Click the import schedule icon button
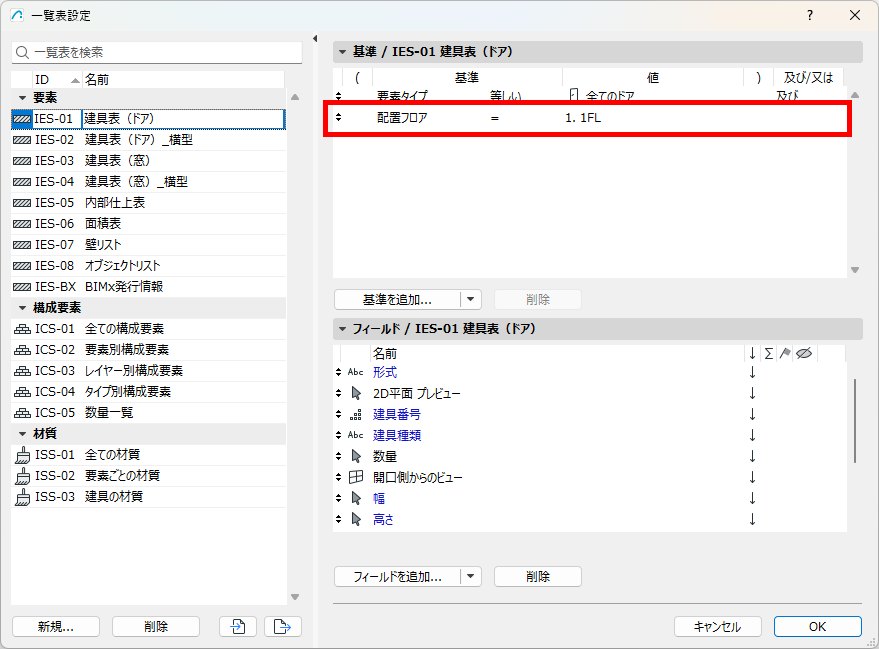The height and width of the screenshot is (649, 879). (238, 626)
